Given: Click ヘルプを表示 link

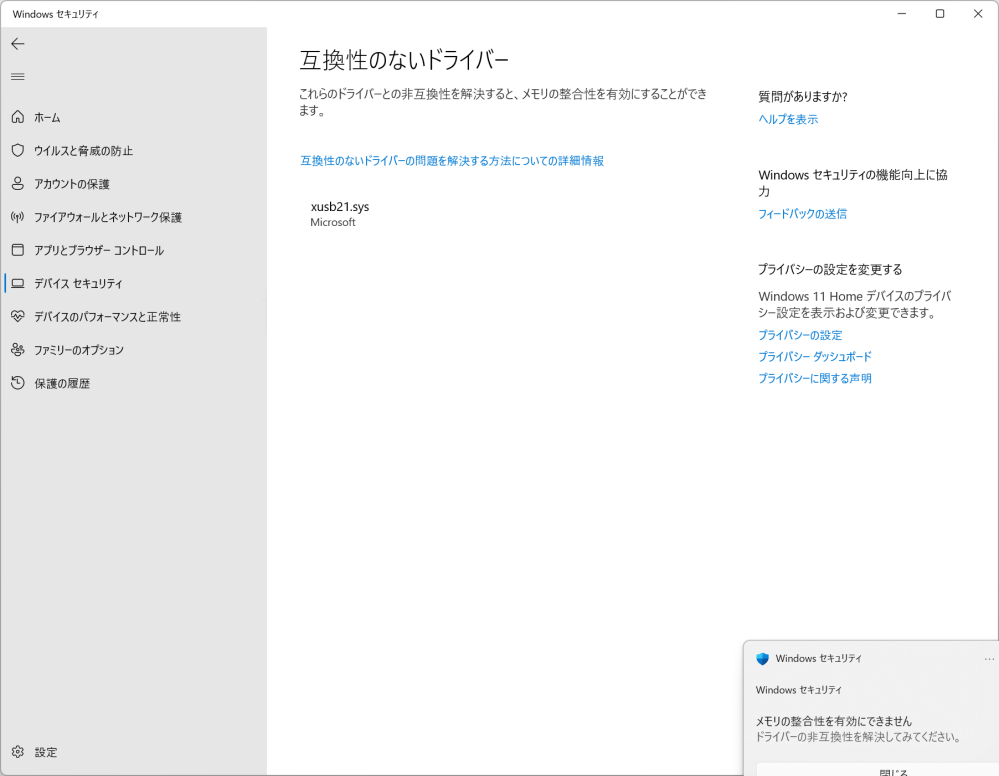Looking at the screenshot, I should pos(788,119).
